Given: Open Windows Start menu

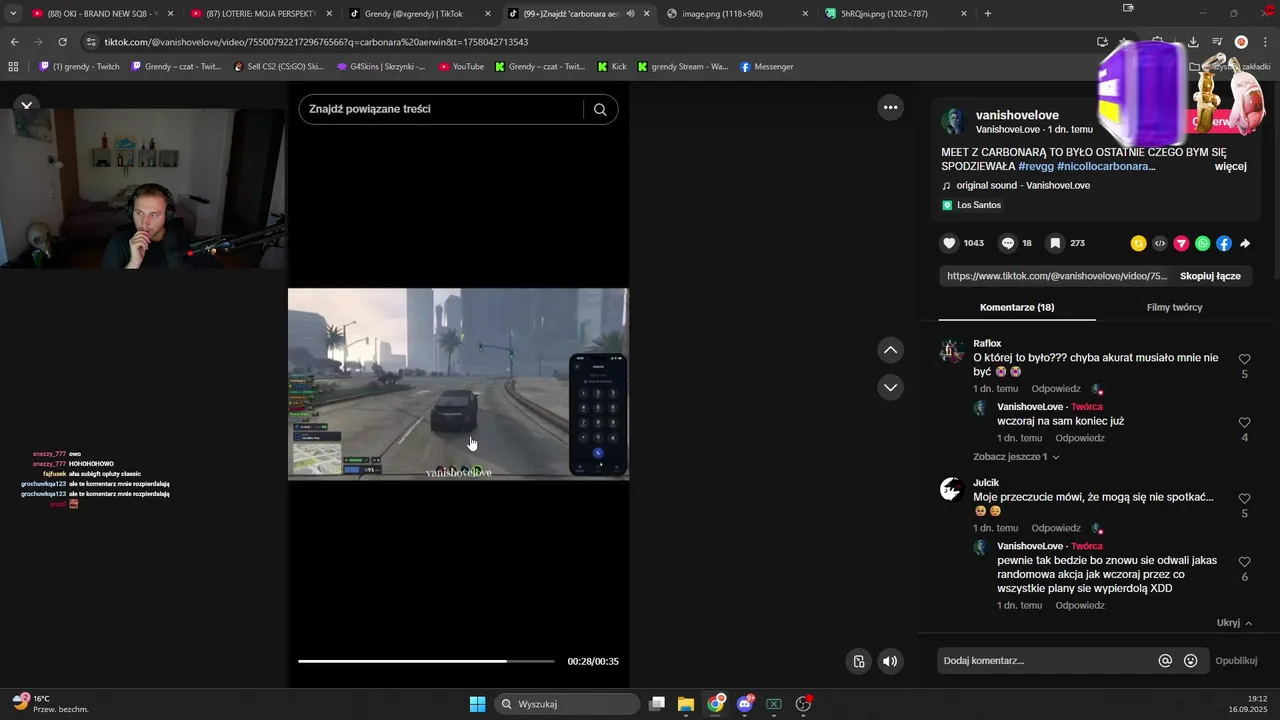Looking at the screenshot, I should (477, 704).
